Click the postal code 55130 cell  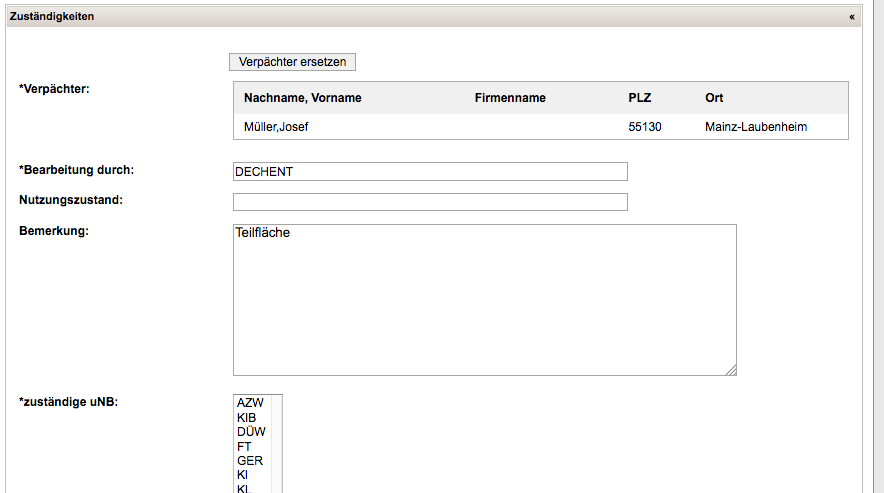coord(644,127)
